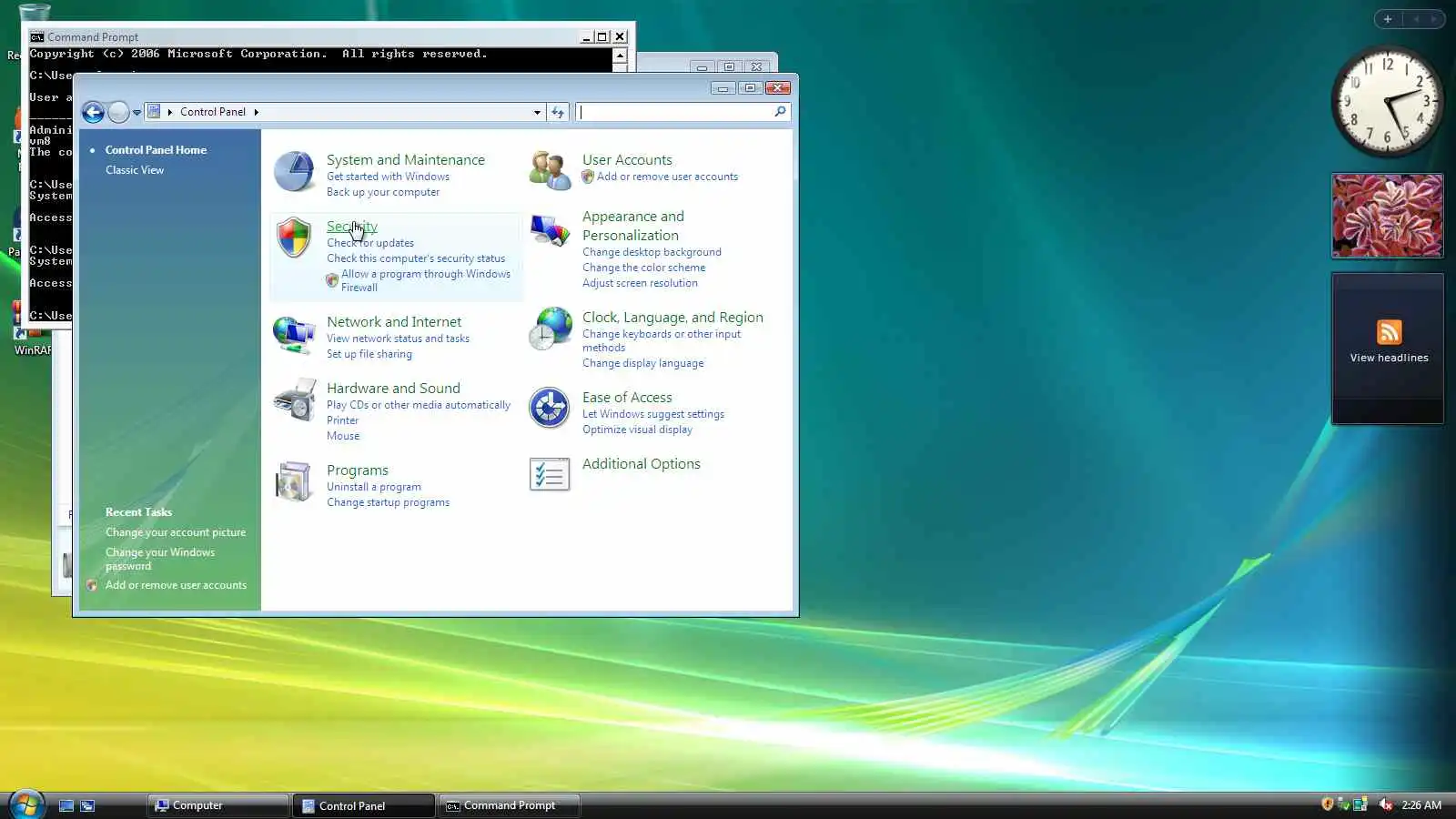This screenshot has height=819, width=1456.
Task: Open the Network and Internet globe icon
Action: pyautogui.click(x=294, y=334)
